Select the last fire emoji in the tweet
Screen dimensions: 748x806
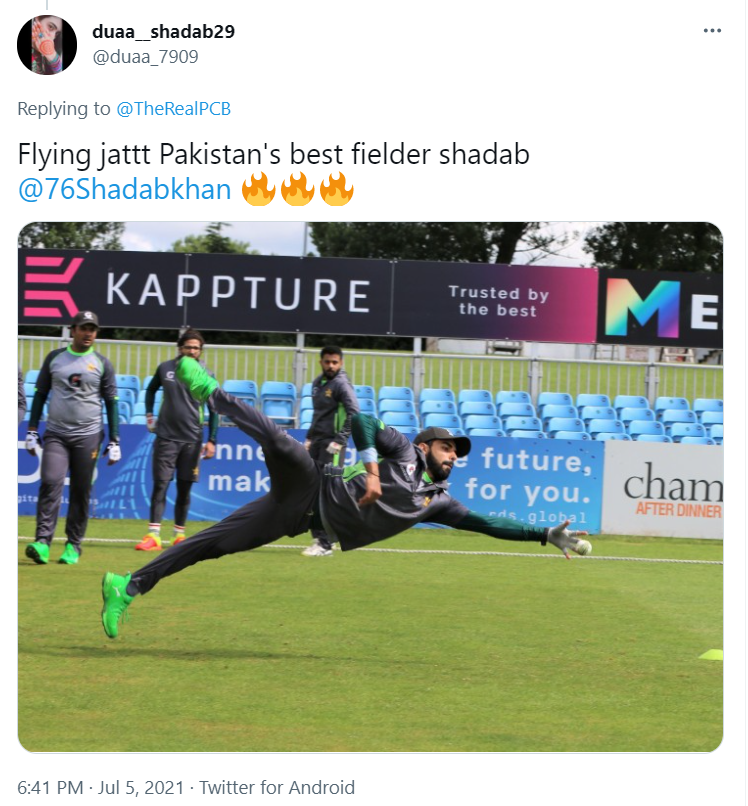pos(337,189)
